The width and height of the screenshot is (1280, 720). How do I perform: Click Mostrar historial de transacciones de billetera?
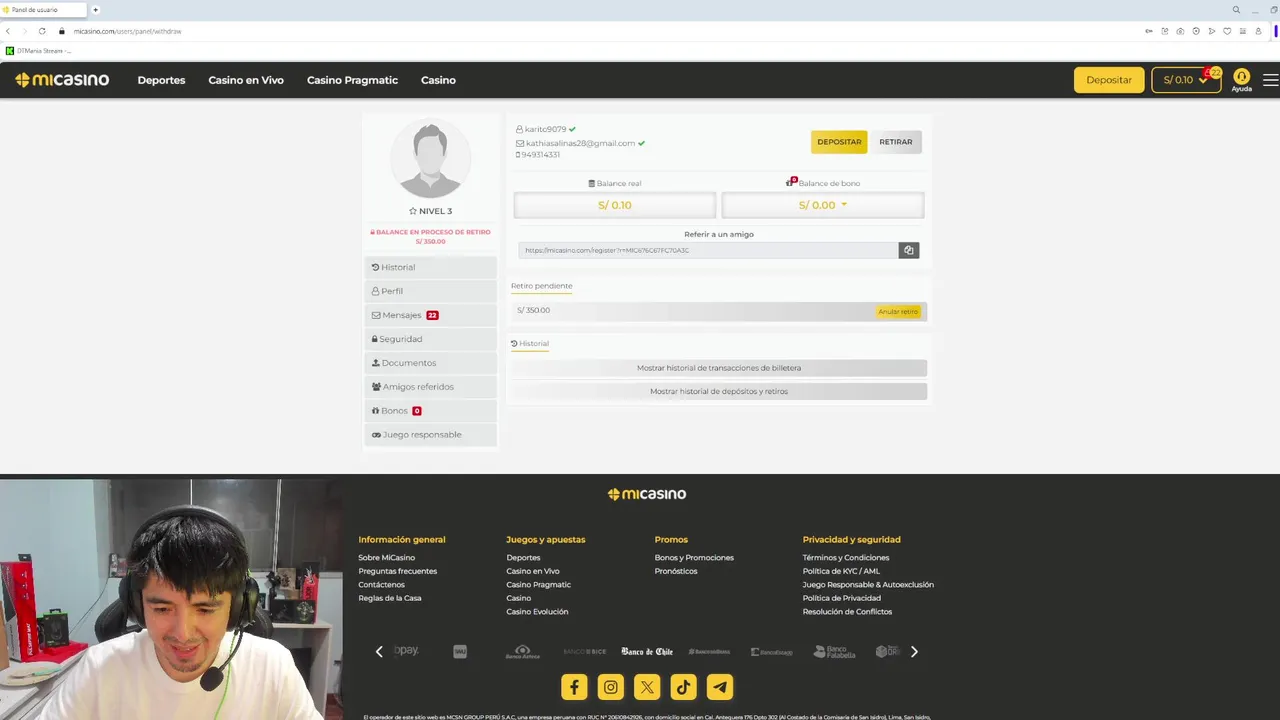coord(718,368)
